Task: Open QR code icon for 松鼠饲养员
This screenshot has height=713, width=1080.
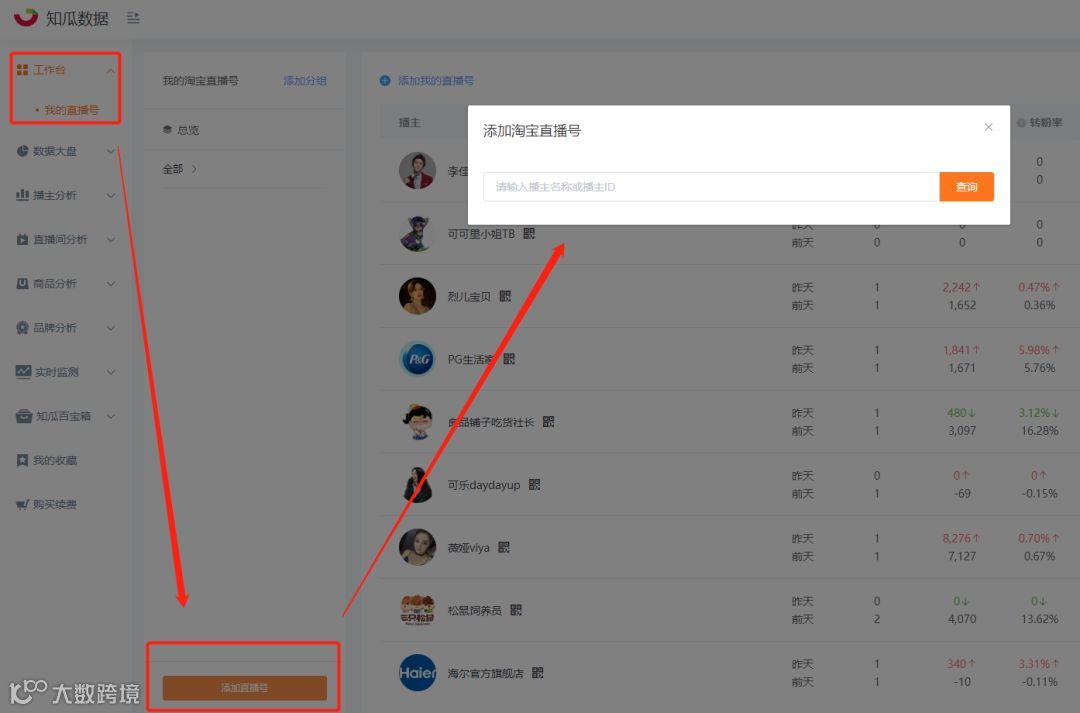Action: (516, 610)
